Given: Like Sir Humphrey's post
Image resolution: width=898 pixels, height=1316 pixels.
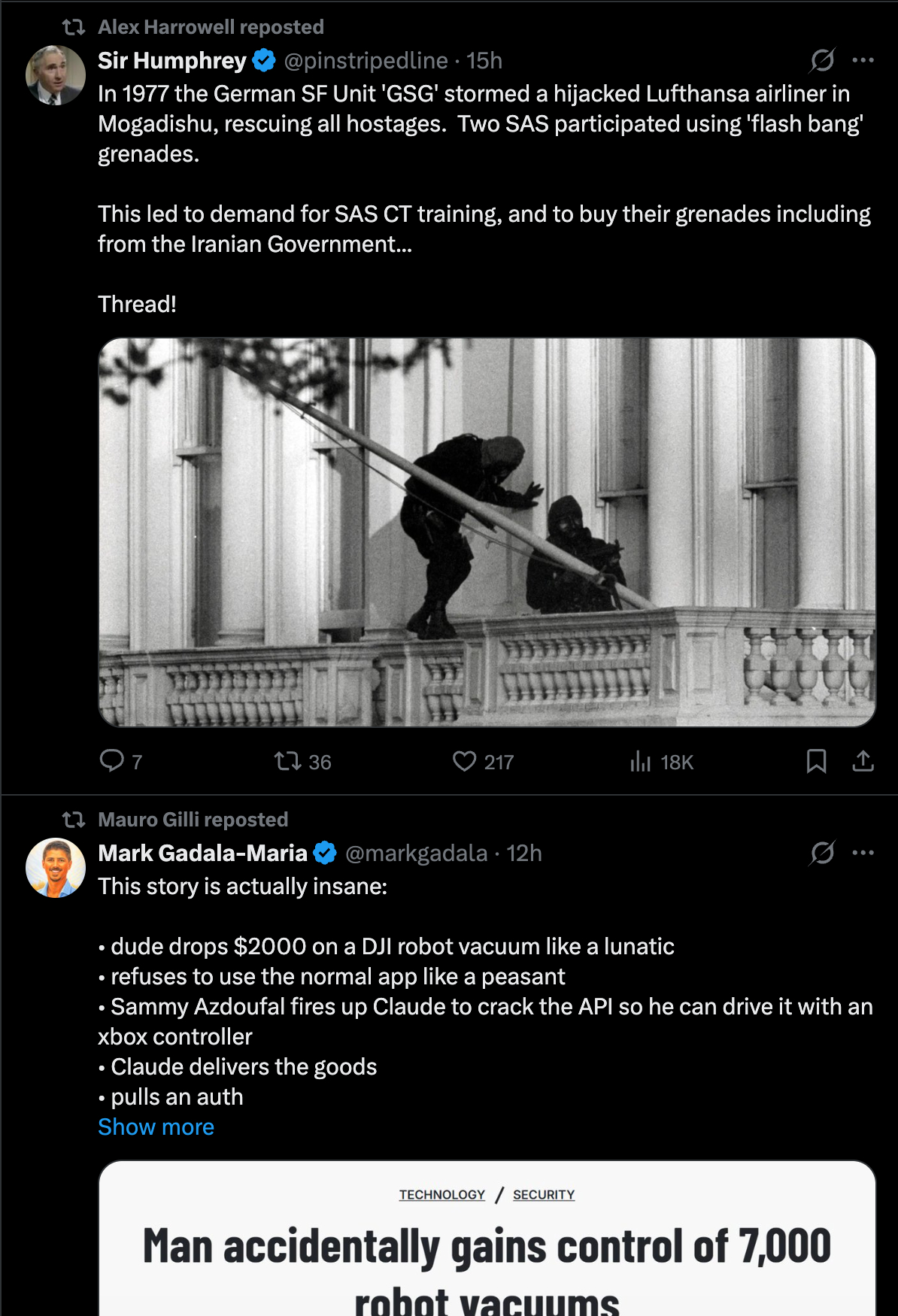Looking at the screenshot, I should coord(465,762).
